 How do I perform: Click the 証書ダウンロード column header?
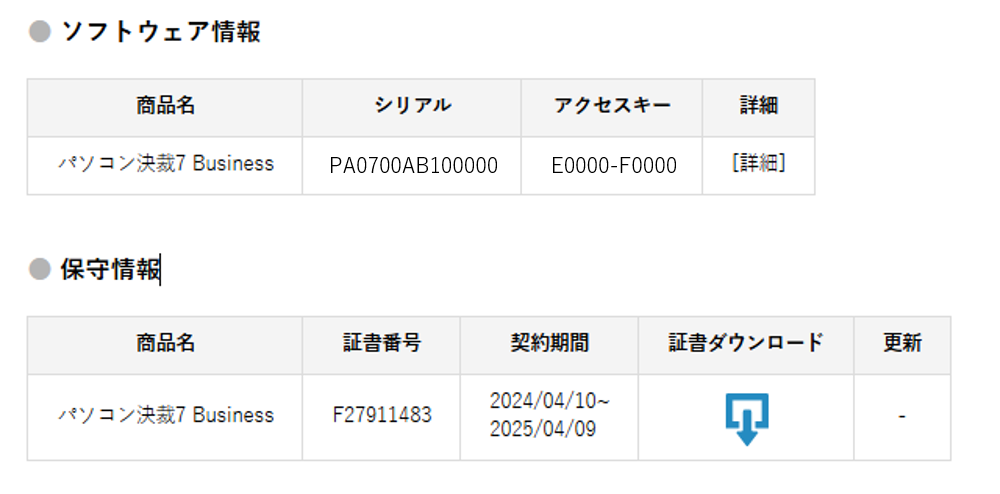[x=746, y=343]
